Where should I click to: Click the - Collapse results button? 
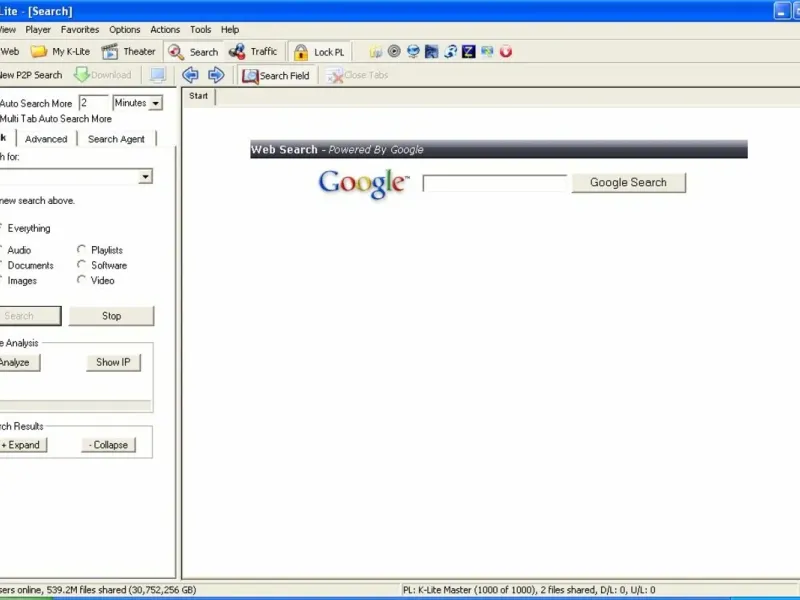(x=108, y=445)
